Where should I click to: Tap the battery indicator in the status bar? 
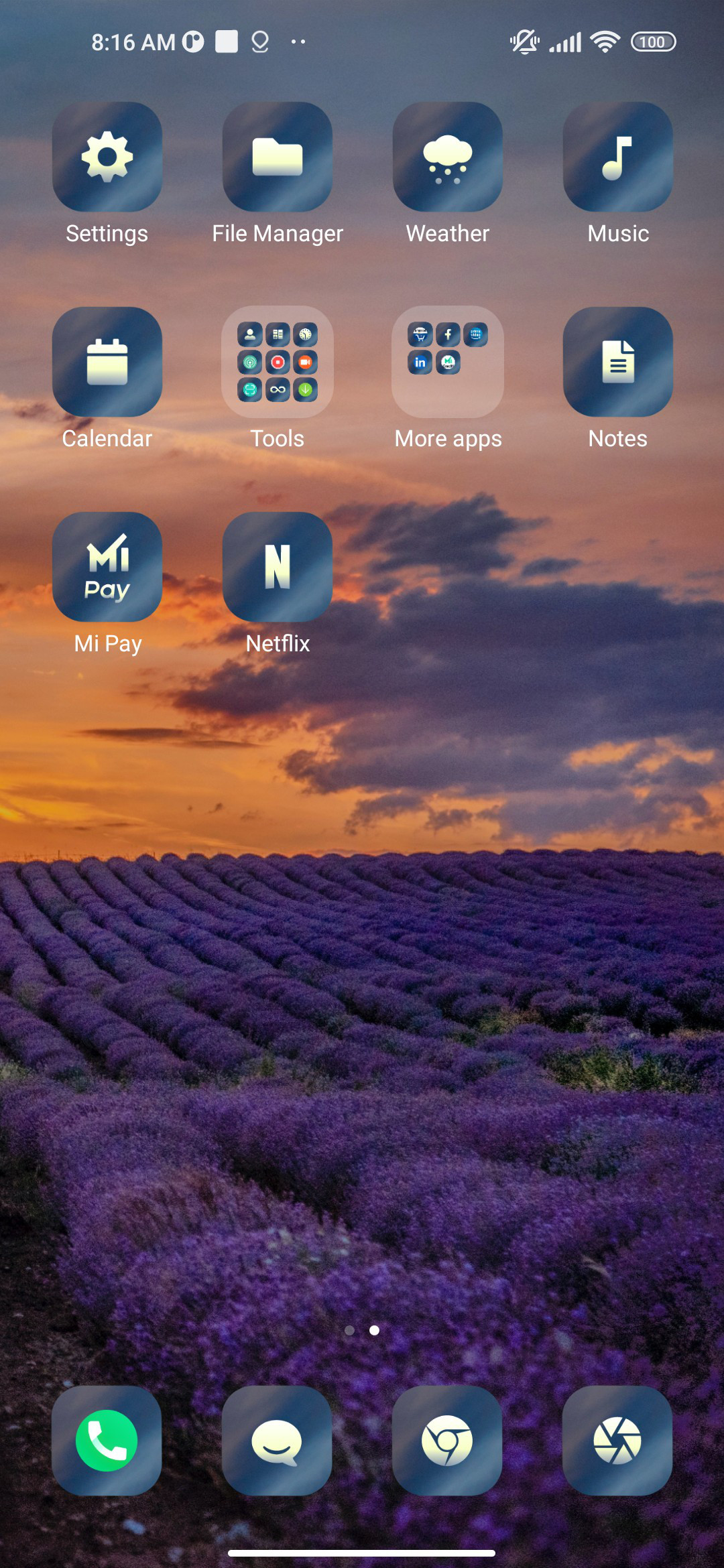click(x=654, y=42)
